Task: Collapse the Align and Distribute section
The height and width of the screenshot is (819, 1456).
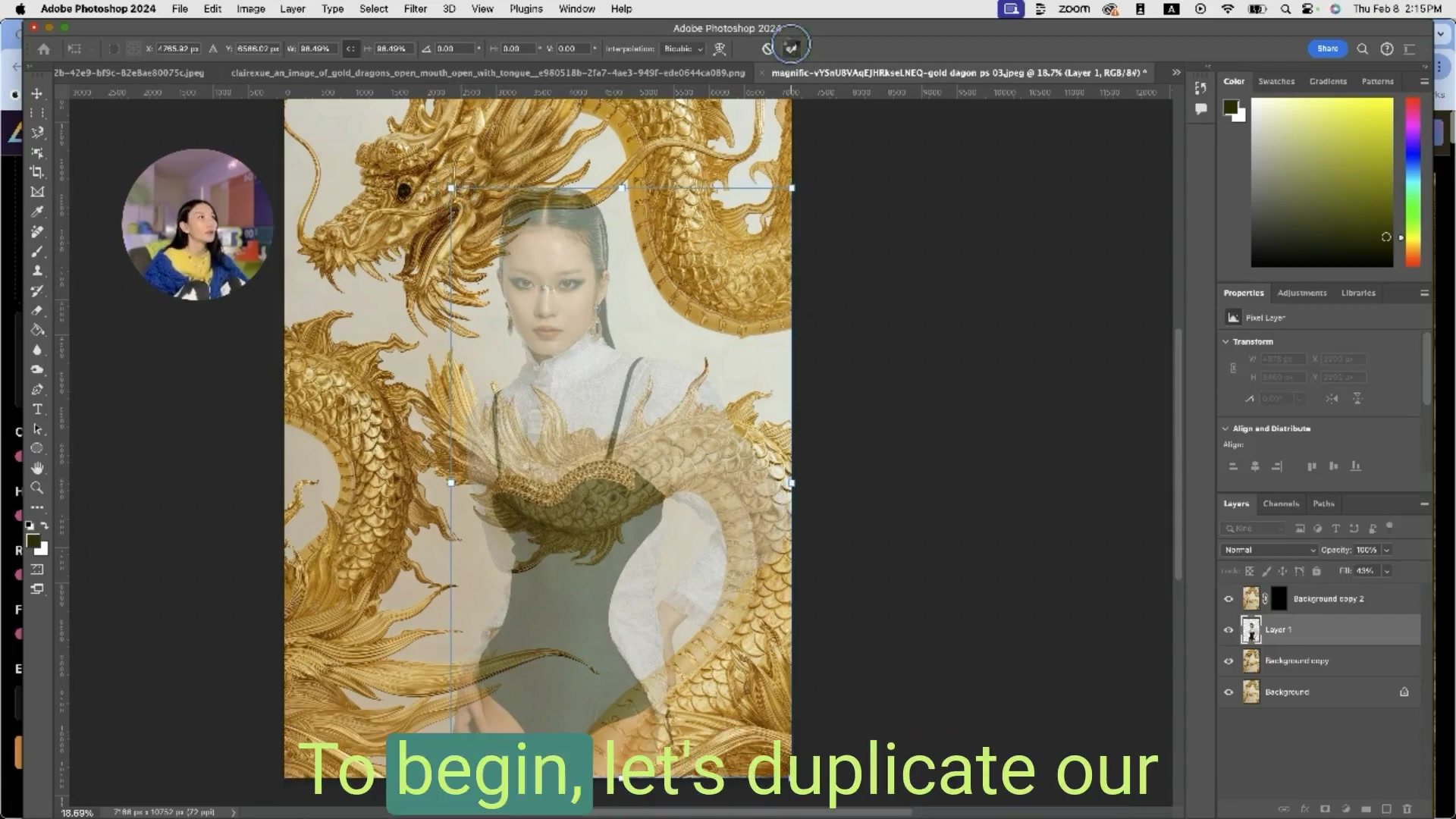Action: (1225, 428)
